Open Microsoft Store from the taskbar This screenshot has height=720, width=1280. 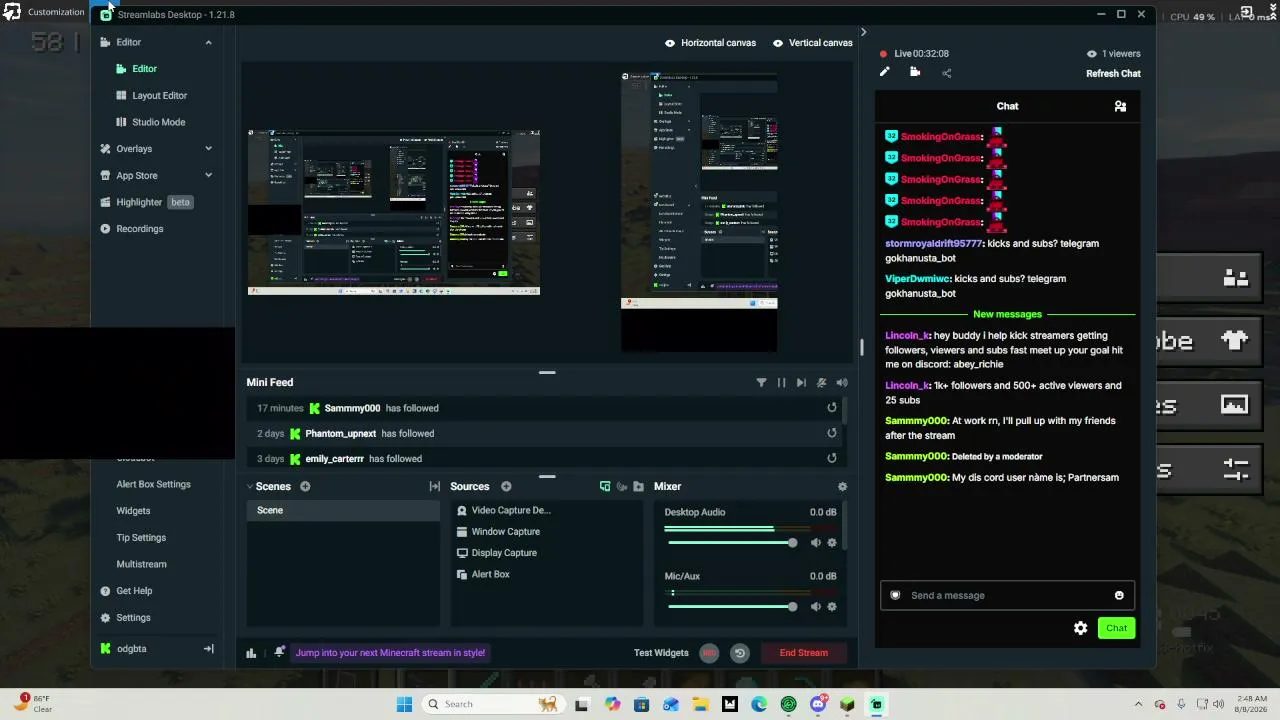click(x=641, y=704)
